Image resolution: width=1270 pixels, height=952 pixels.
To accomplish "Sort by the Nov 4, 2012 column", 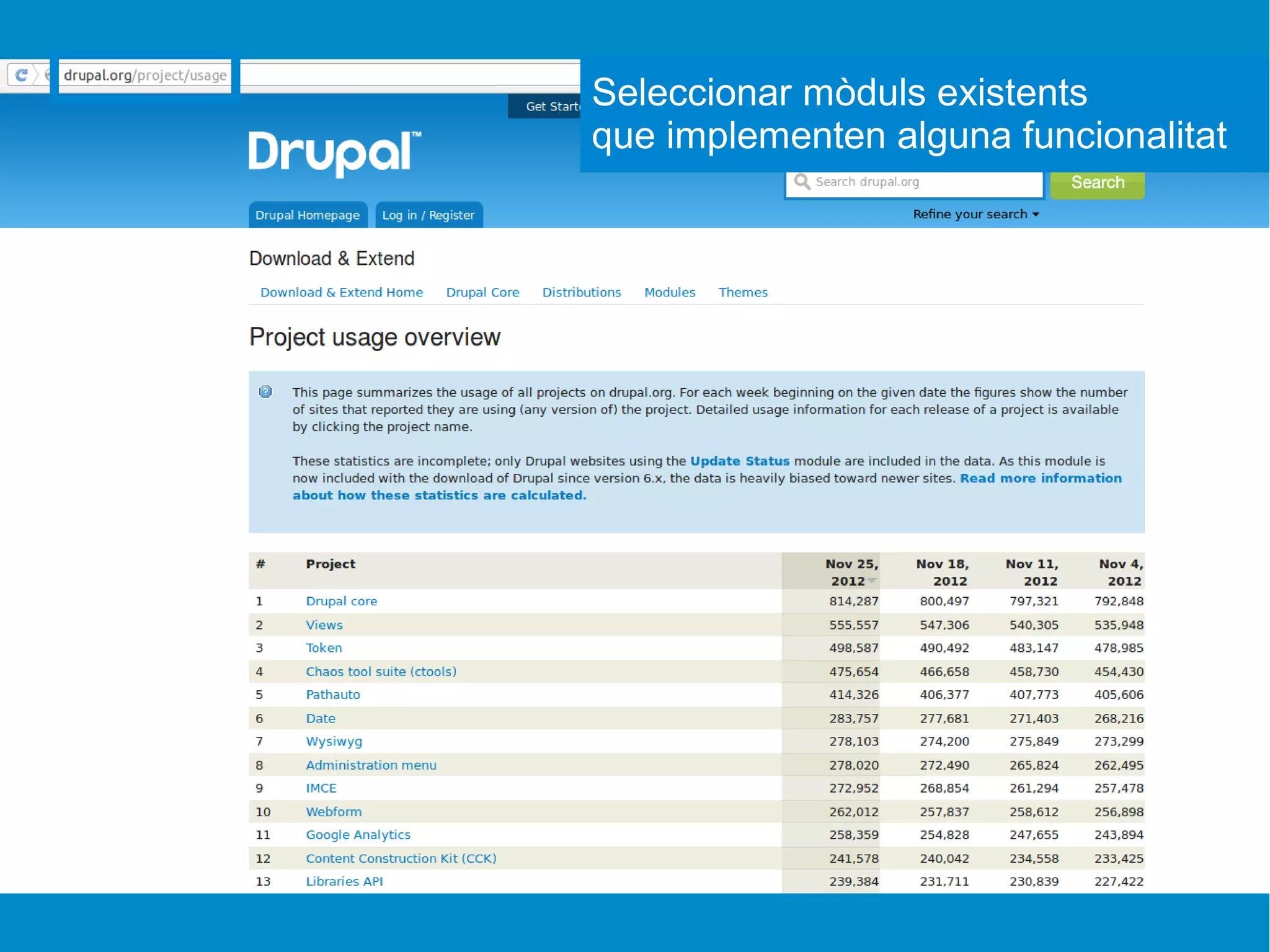I will [1121, 572].
